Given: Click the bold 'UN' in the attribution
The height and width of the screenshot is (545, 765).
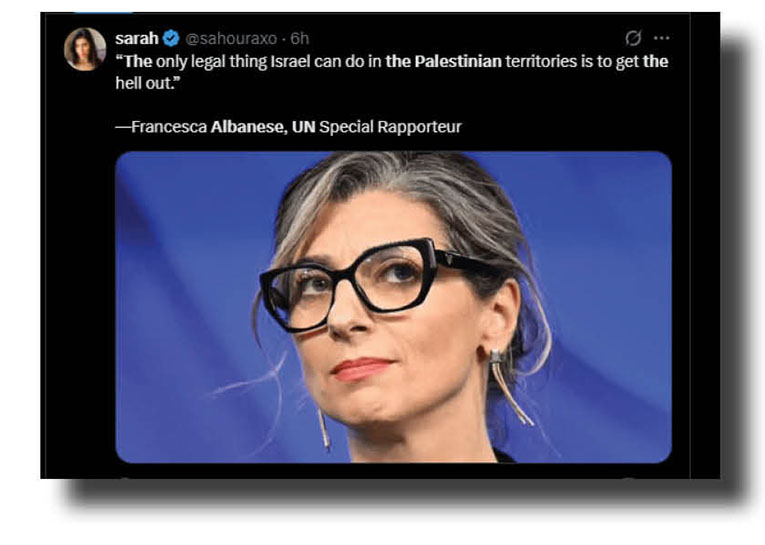Looking at the screenshot, I should (303, 127).
